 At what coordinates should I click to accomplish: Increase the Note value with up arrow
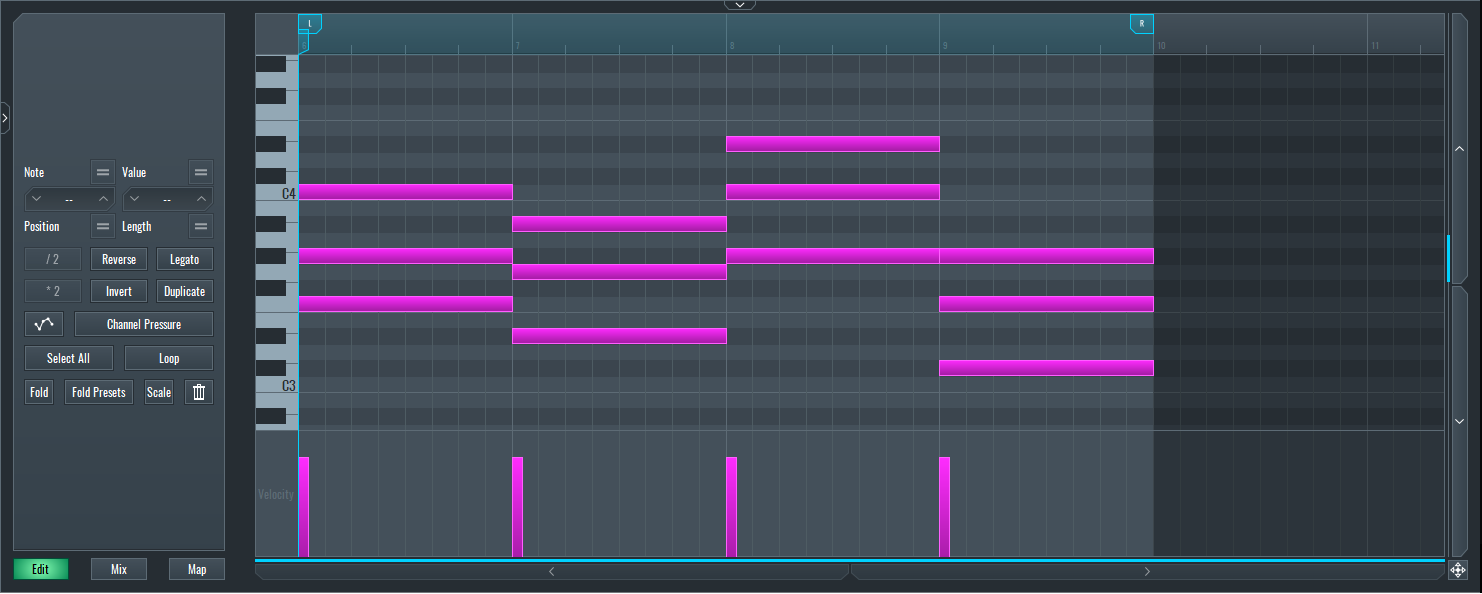click(x=102, y=199)
